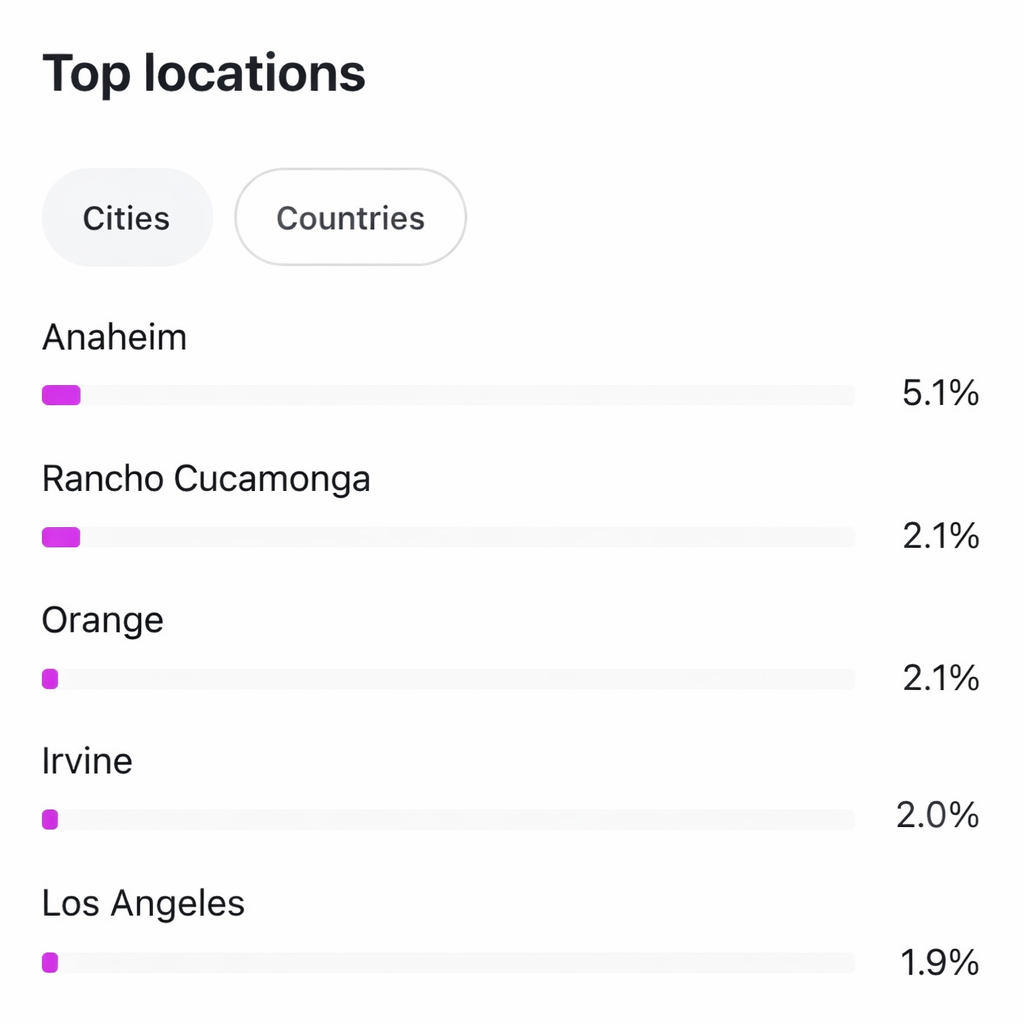1024x1024 pixels.
Task: Select the Los Angeles label
Action: (143, 904)
